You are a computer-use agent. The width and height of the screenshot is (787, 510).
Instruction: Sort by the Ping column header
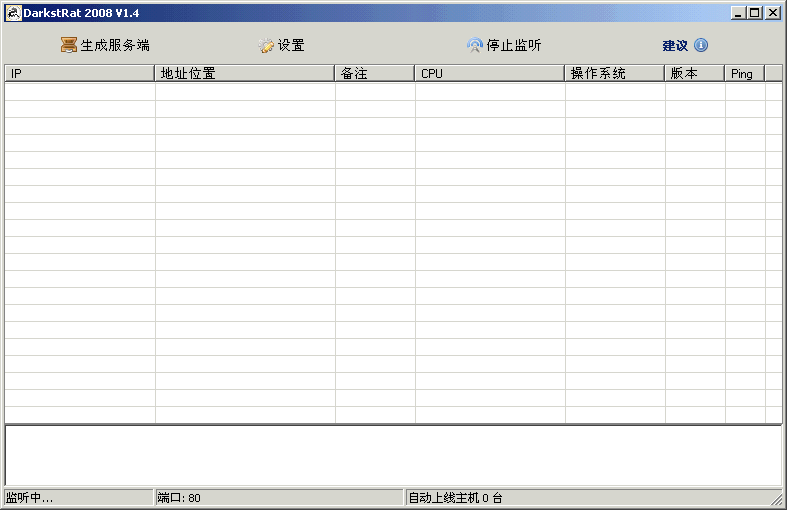coord(745,74)
